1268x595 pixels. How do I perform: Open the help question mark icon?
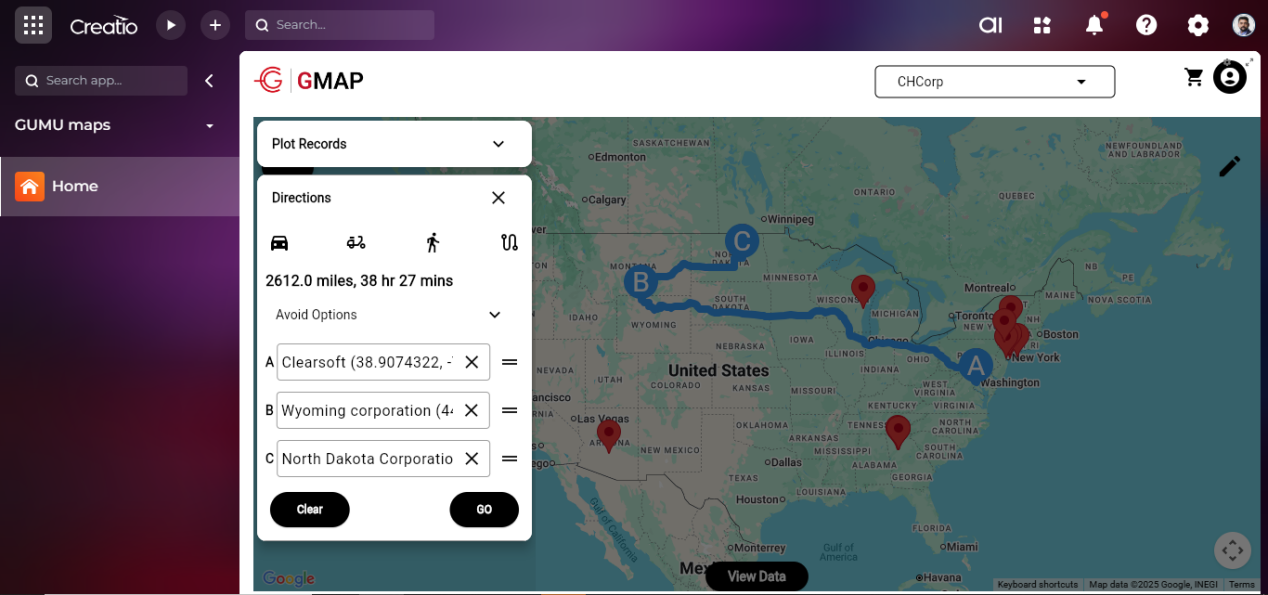click(1147, 25)
